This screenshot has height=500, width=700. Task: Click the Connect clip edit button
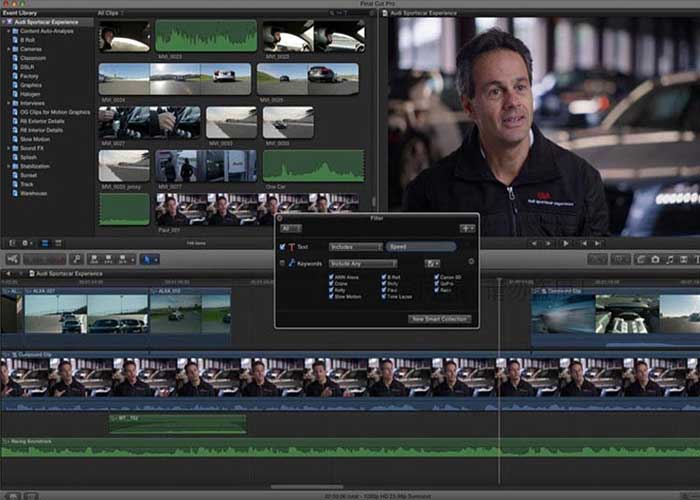click(x=94, y=259)
